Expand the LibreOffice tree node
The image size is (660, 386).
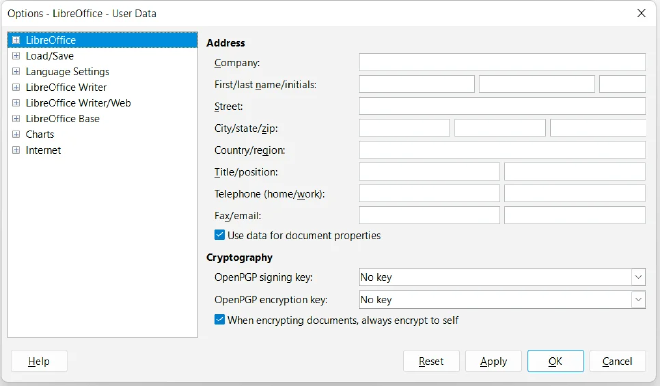click(16, 40)
